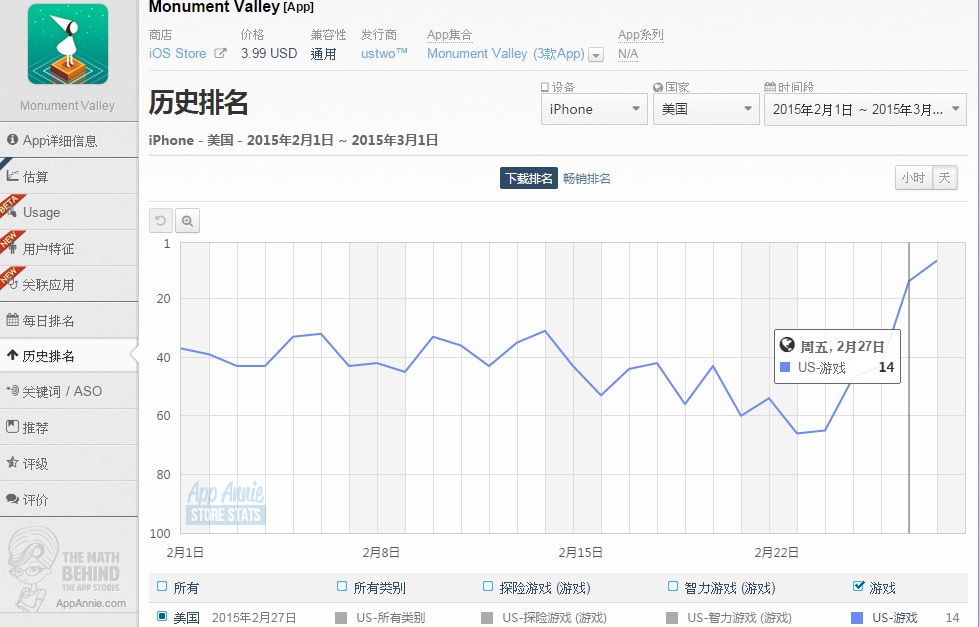
Task: Select 天 granularity button
Action: click(945, 178)
